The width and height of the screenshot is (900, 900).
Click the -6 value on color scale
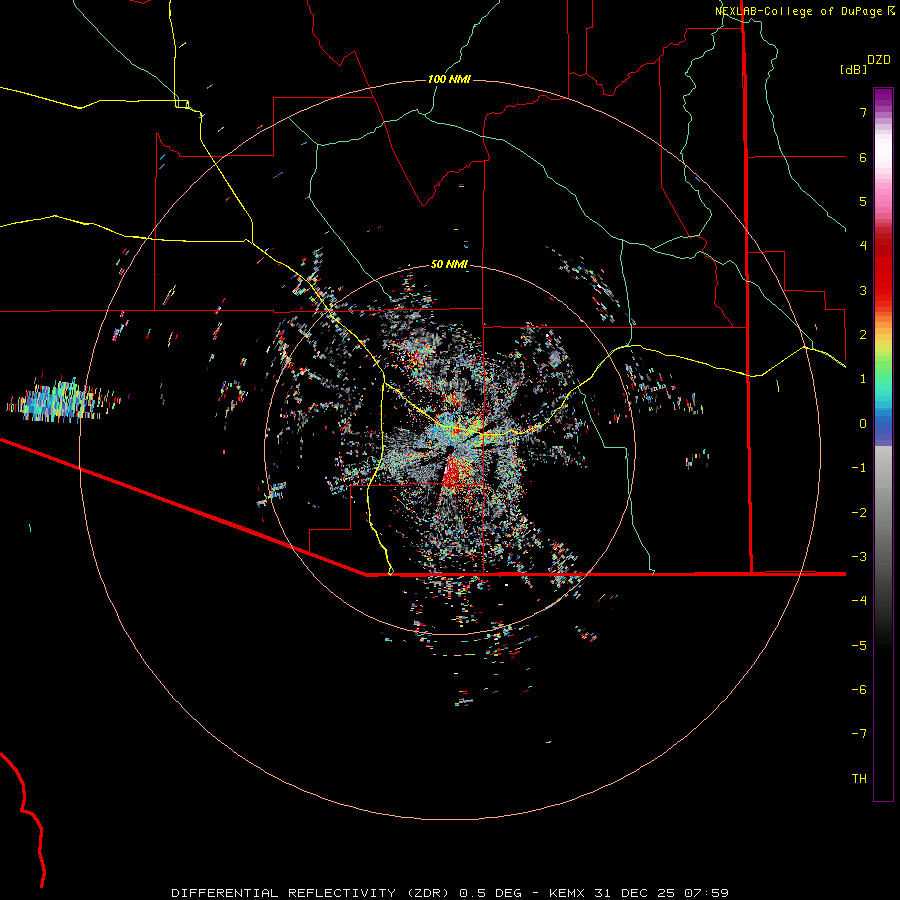tap(859, 689)
